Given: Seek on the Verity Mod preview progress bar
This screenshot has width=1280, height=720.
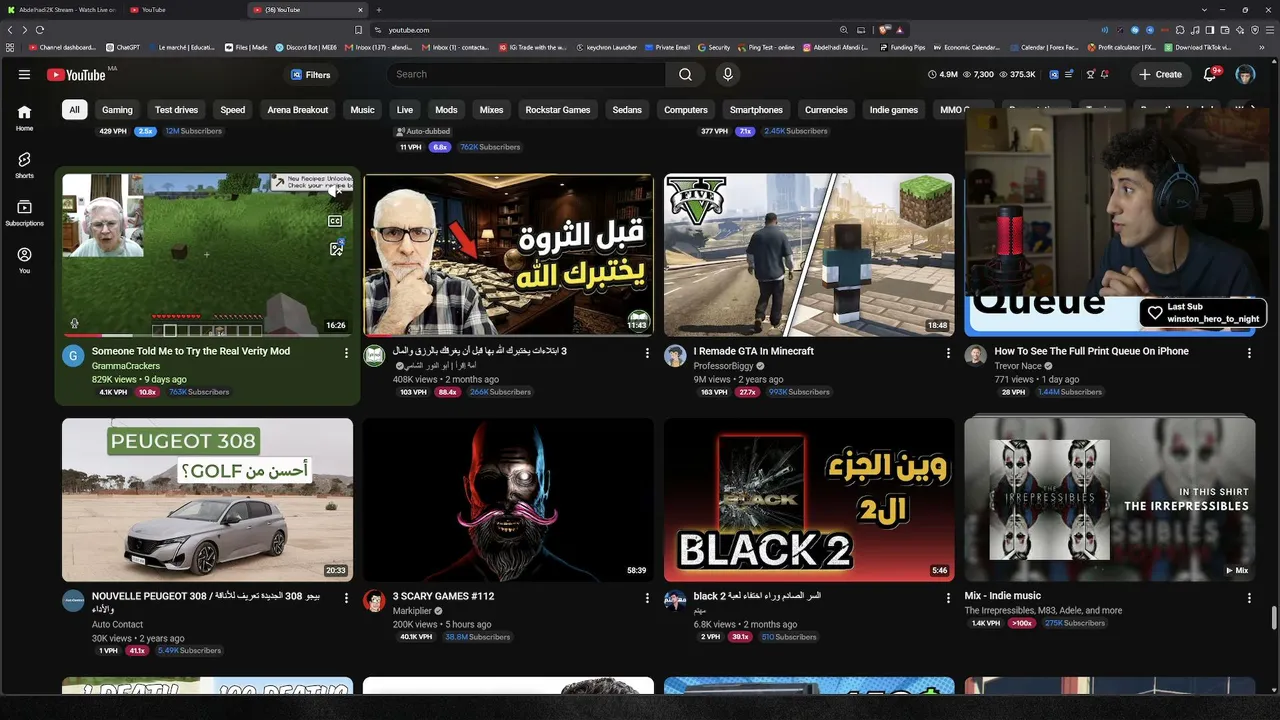Looking at the screenshot, I should 207,335.
